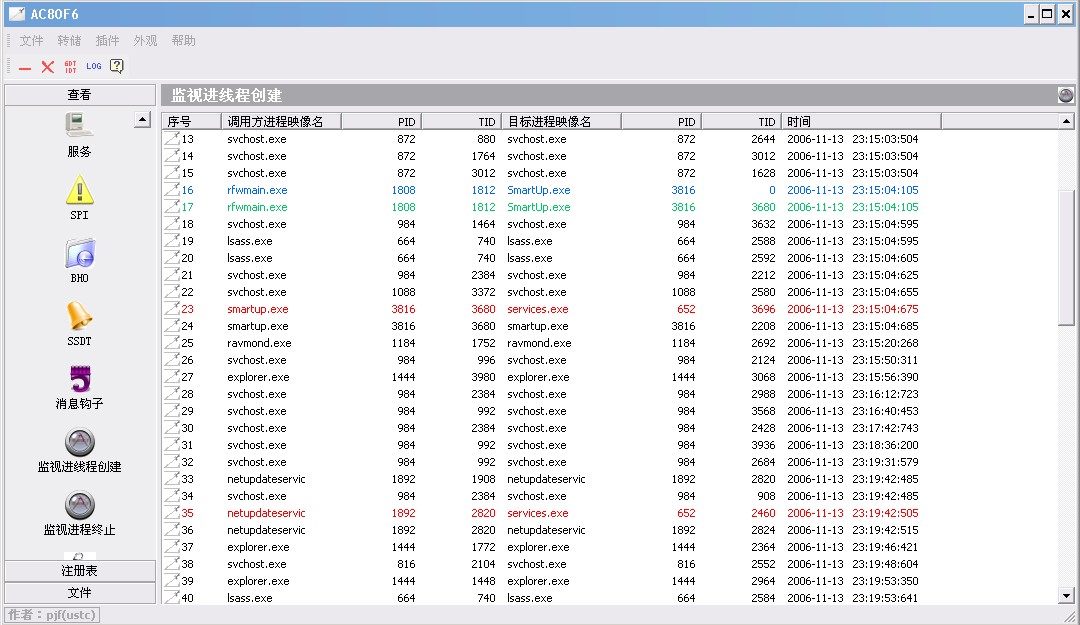Screen dimensions: 1080x625
Task: Click the row icon for entry 35
Action: (171, 513)
